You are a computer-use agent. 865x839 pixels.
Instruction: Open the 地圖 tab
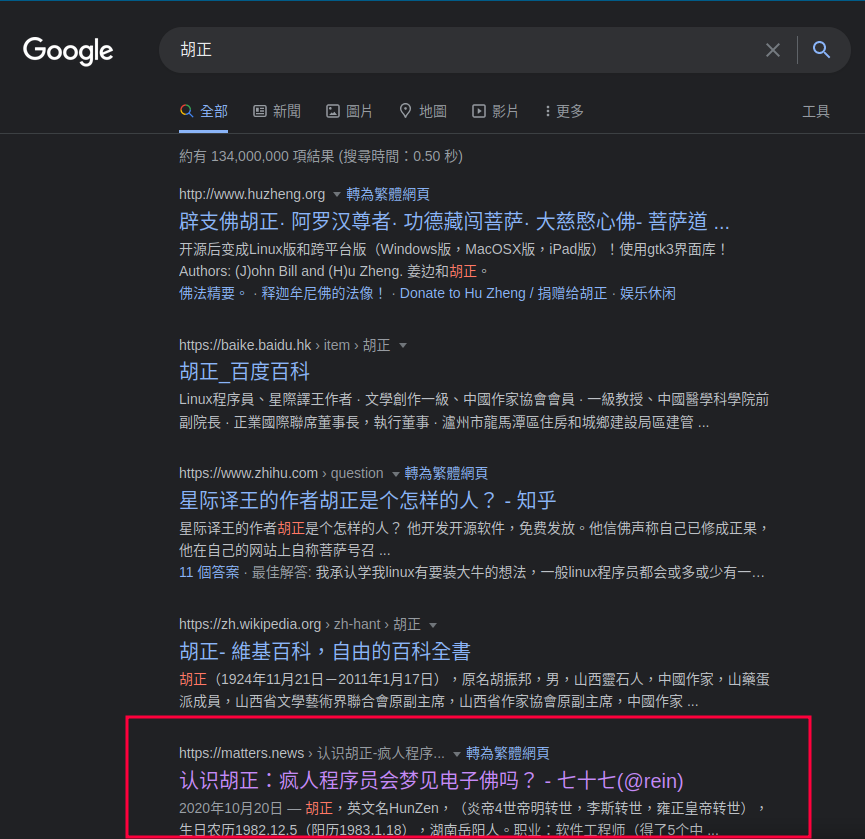[x=423, y=111]
